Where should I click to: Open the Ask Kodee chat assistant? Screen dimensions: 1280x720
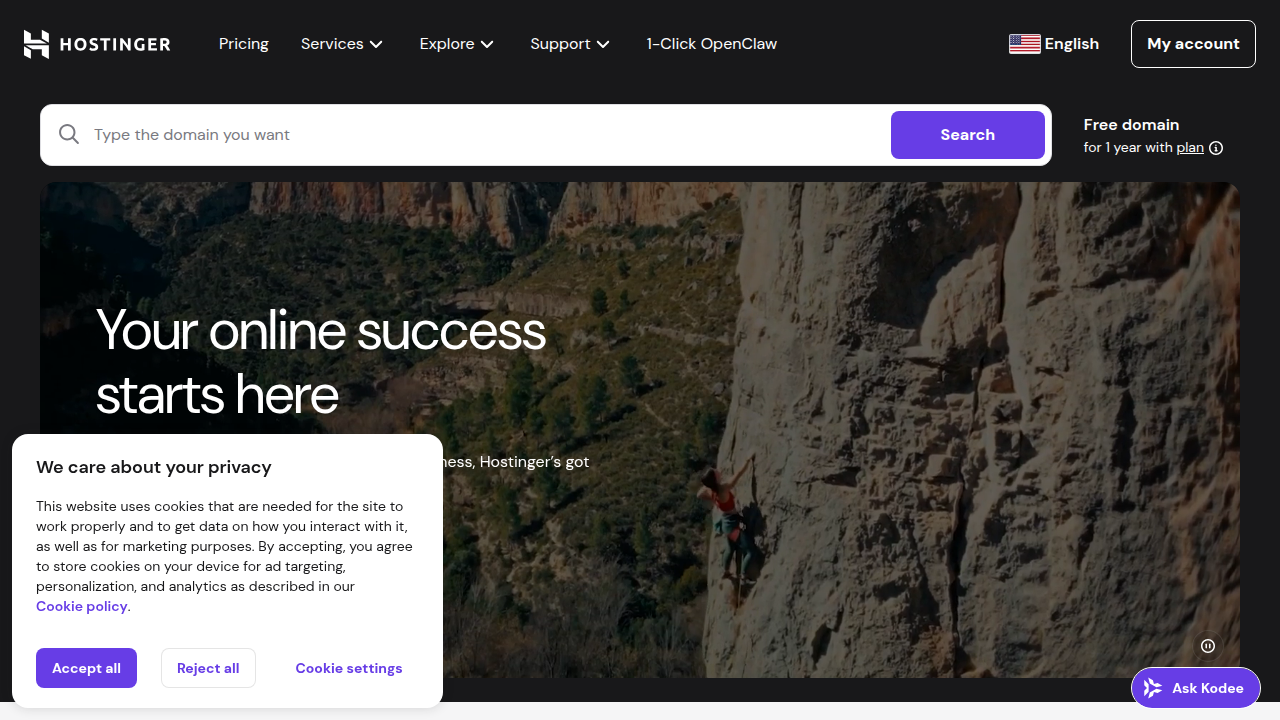click(x=1196, y=688)
